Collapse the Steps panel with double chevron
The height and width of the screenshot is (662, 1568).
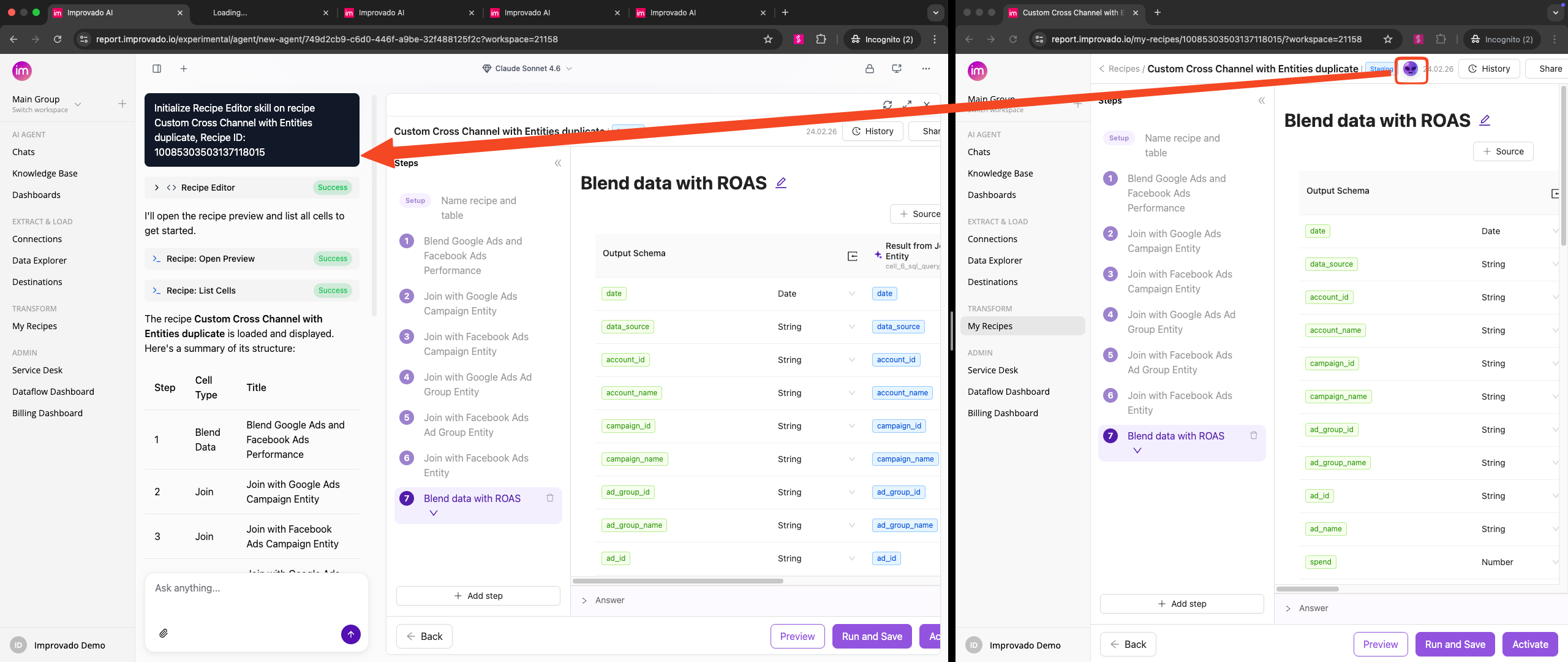coord(558,163)
